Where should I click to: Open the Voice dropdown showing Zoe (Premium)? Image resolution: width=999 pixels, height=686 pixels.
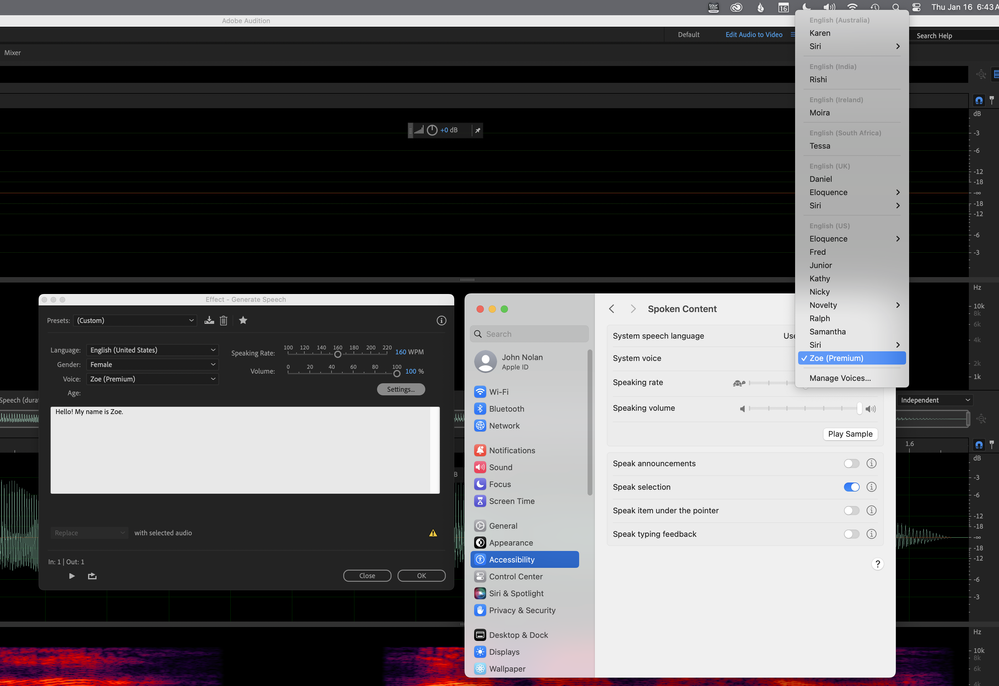152,379
